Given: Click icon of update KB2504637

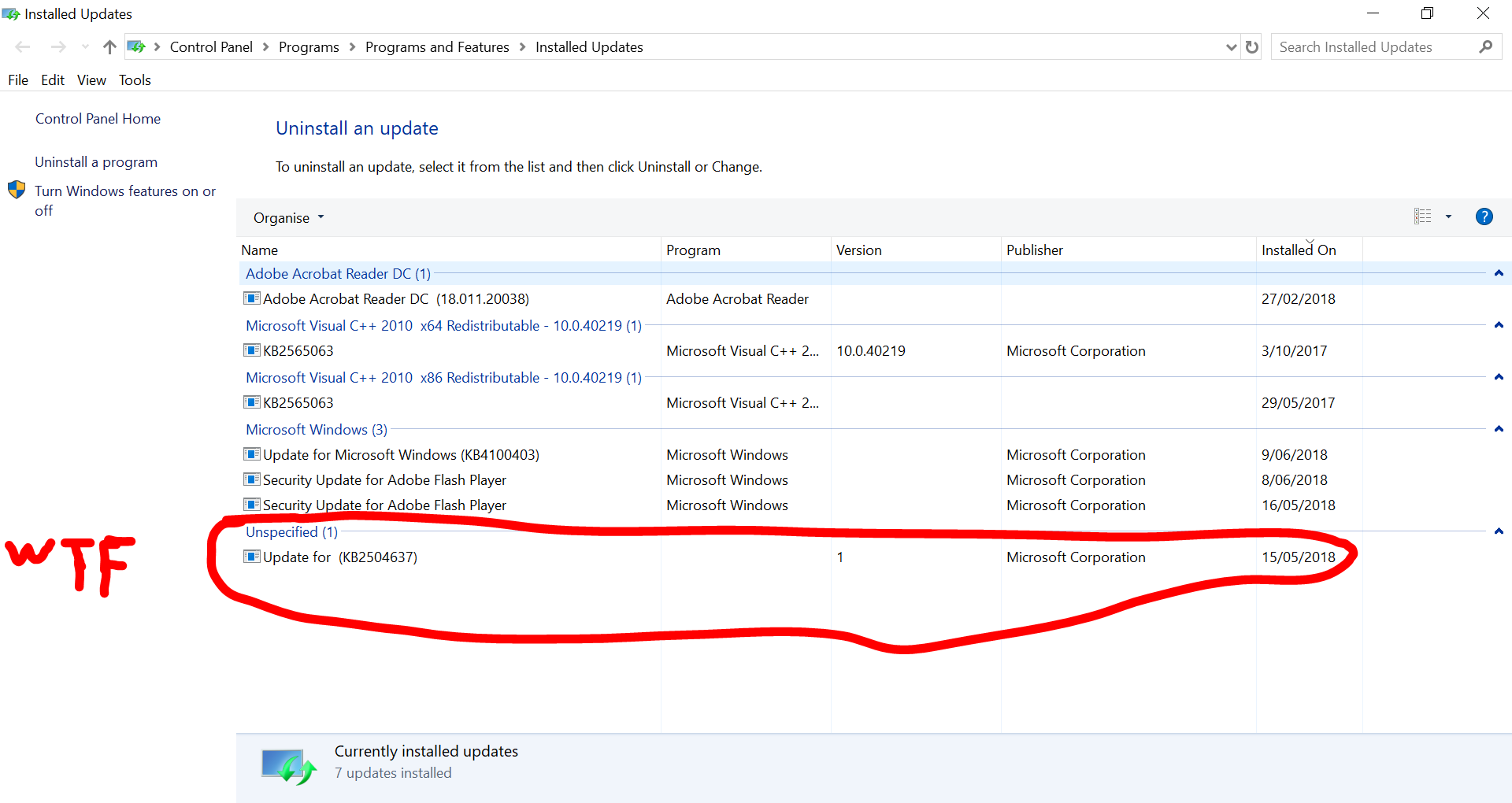Looking at the screenshot, I should pos(251,557).
